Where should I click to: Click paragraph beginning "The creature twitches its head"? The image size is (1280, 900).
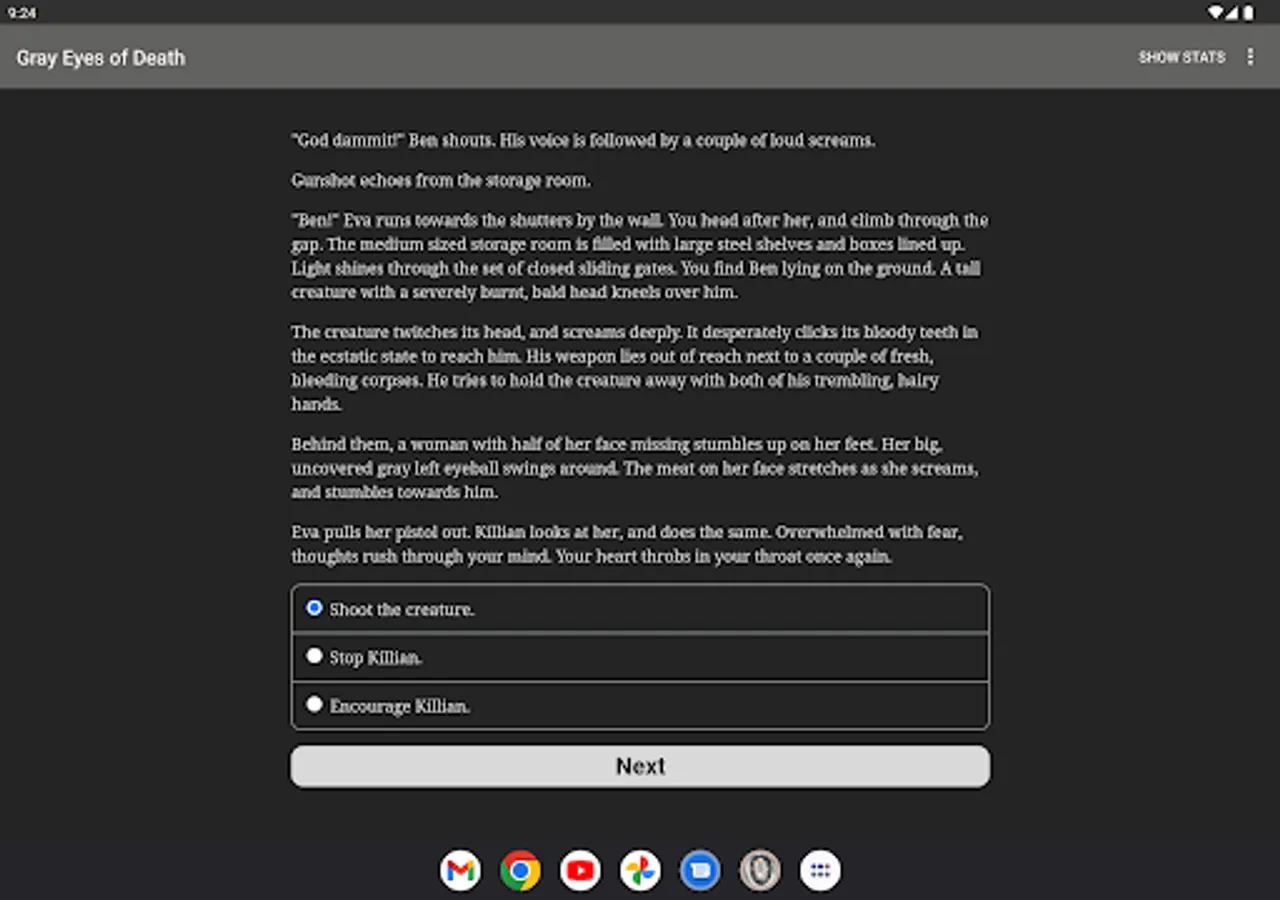(x=636, y=368)
